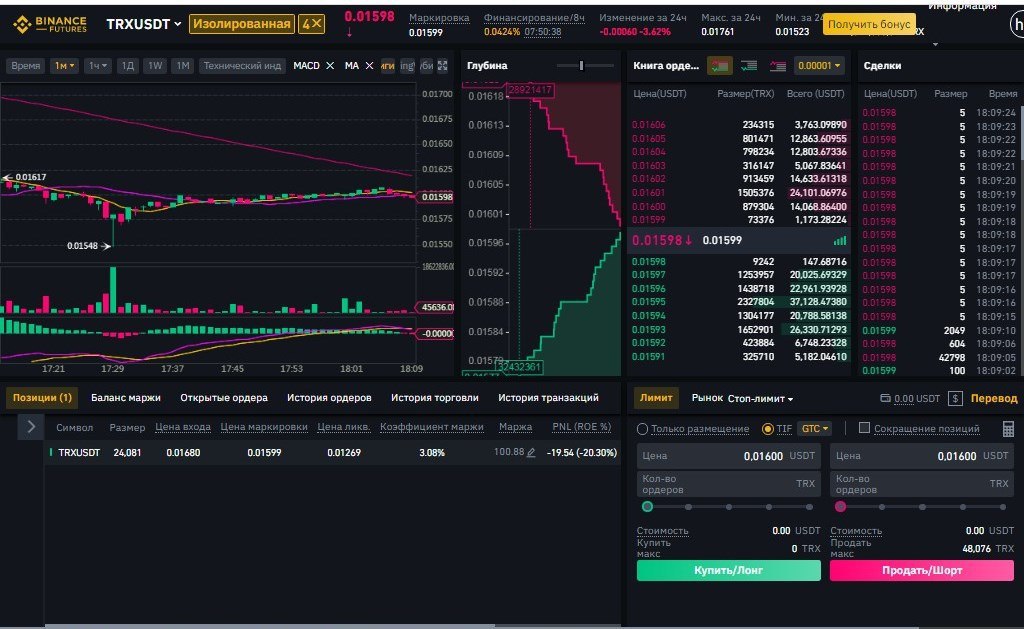Adjust the Глубина depth zoom slider
The height and width of the screenshot is (629, 1024).
click(x=581, y=65)
